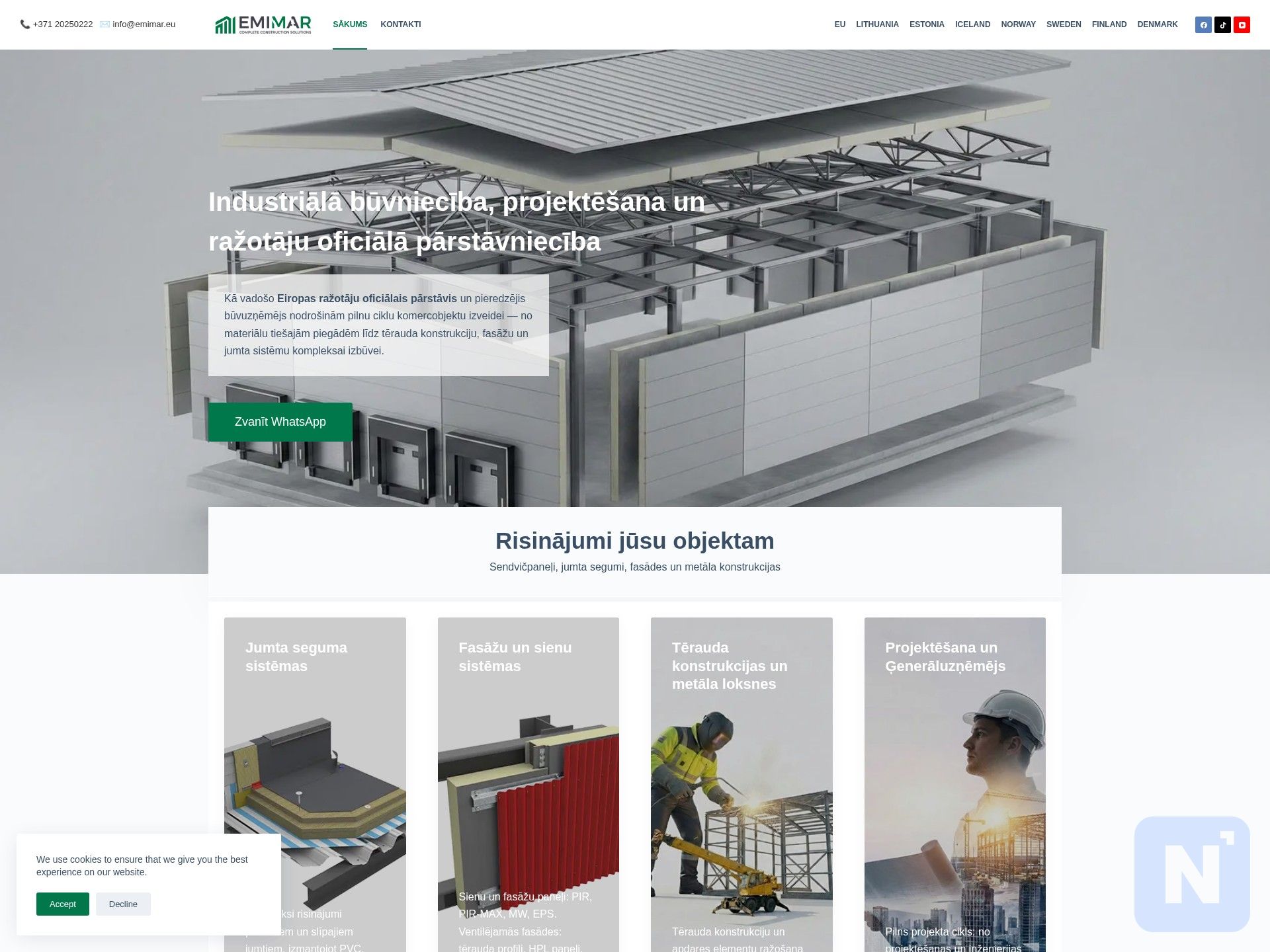Select the EU region link

click(840, 24)
